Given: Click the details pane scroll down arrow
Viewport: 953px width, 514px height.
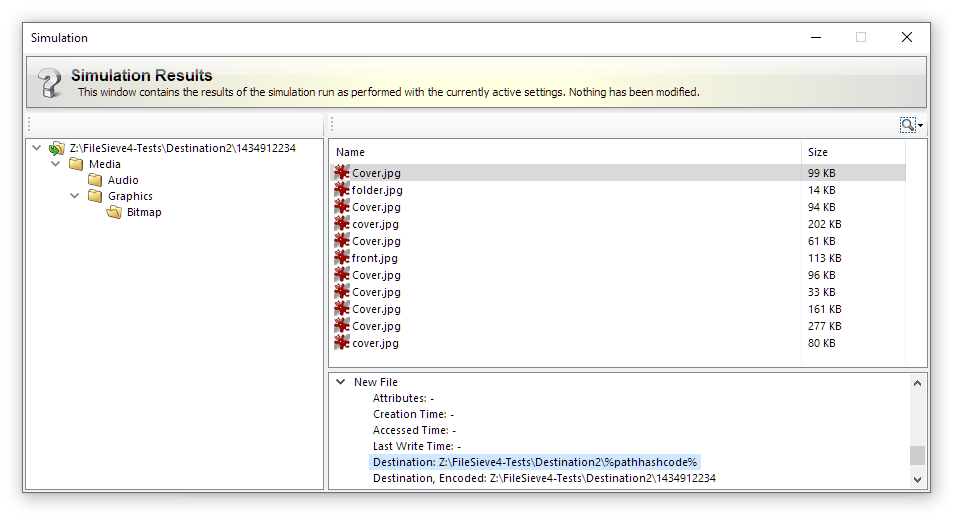Looking at the screenshot, I should click(x=917, y=479).
